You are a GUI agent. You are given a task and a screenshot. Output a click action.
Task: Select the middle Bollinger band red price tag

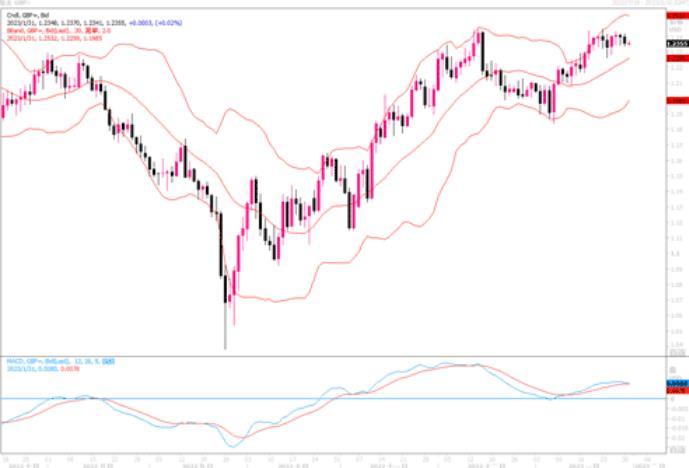coord(676,59)
